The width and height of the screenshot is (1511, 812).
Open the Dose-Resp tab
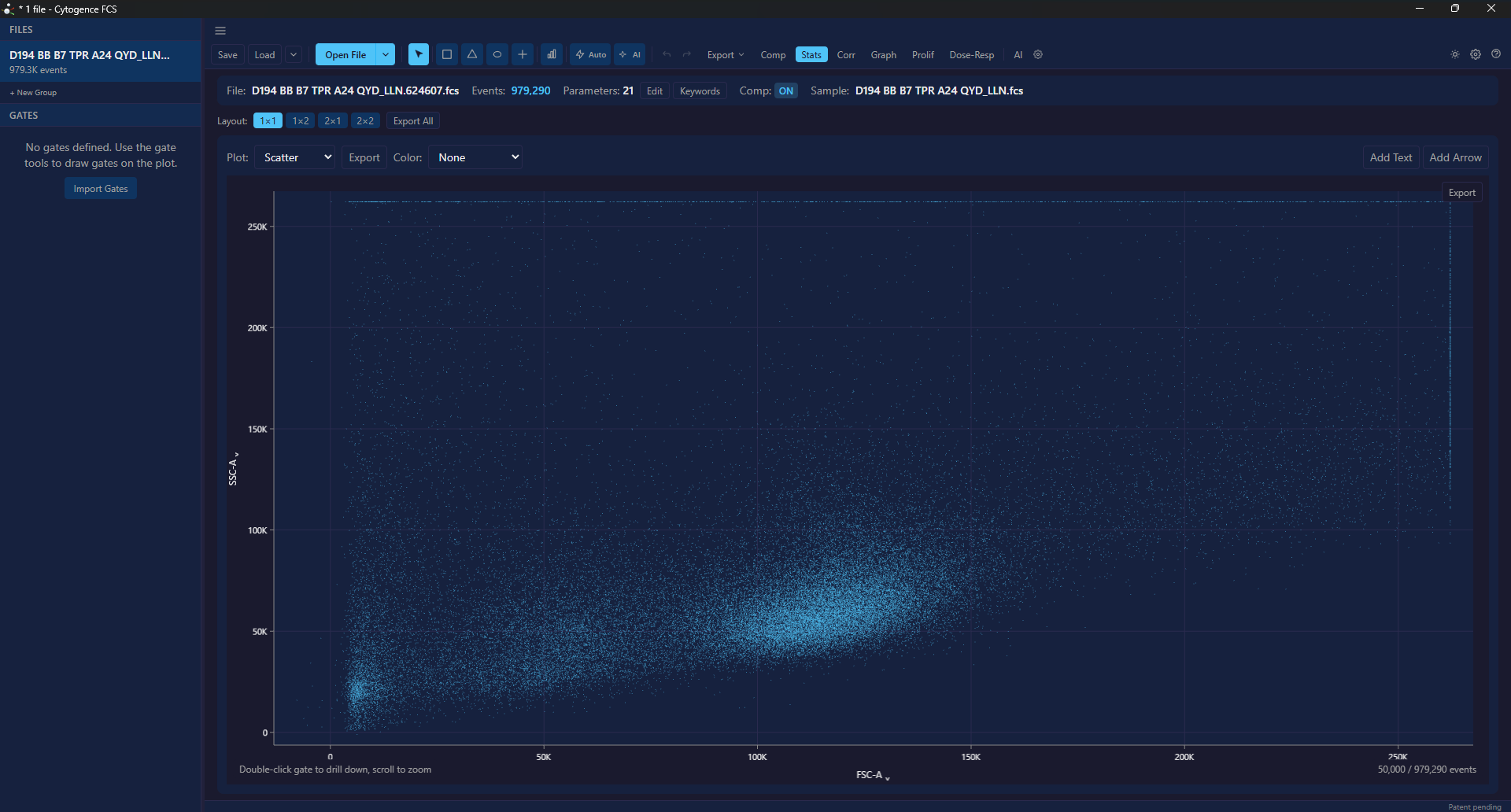click(972, 54)
